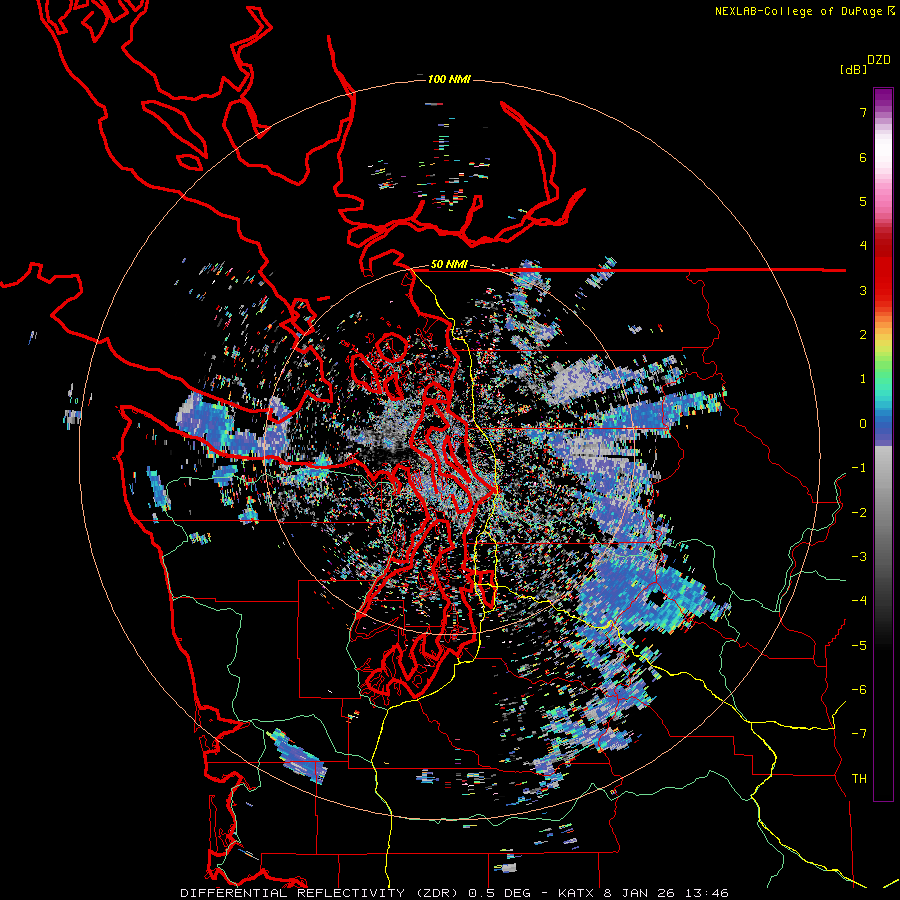Click the DIFFERENTIAL REFLECTIVITY (ZDR) title text
900x900 pixels.
point(319,893)
